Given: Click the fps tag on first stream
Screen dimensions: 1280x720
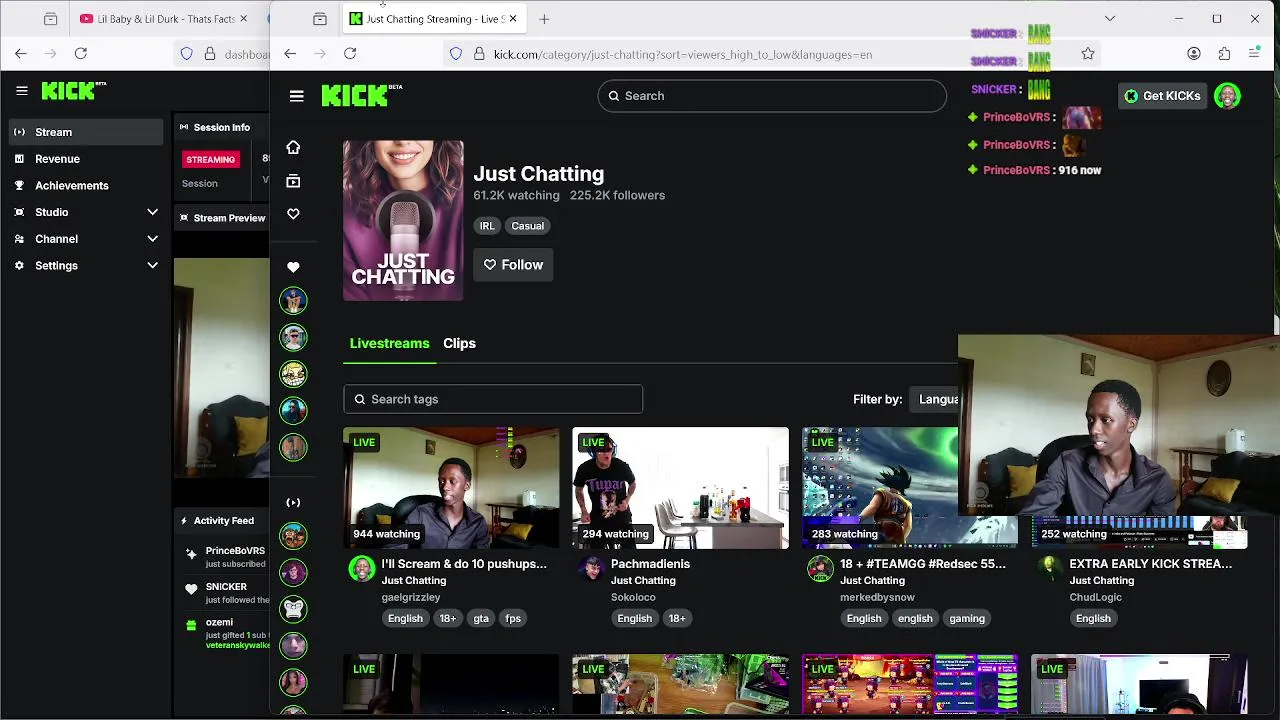Looking at the screenshot, I should pyautogui.click(x=513, y=618).
